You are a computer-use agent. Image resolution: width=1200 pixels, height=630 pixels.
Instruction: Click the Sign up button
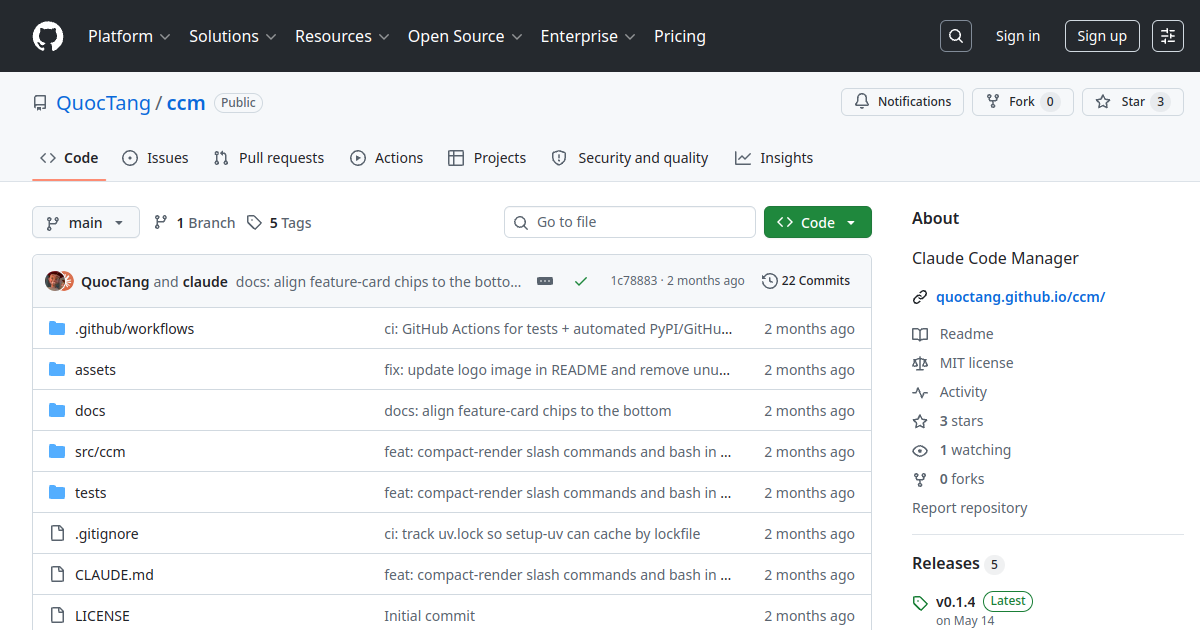coord(1102,36)
